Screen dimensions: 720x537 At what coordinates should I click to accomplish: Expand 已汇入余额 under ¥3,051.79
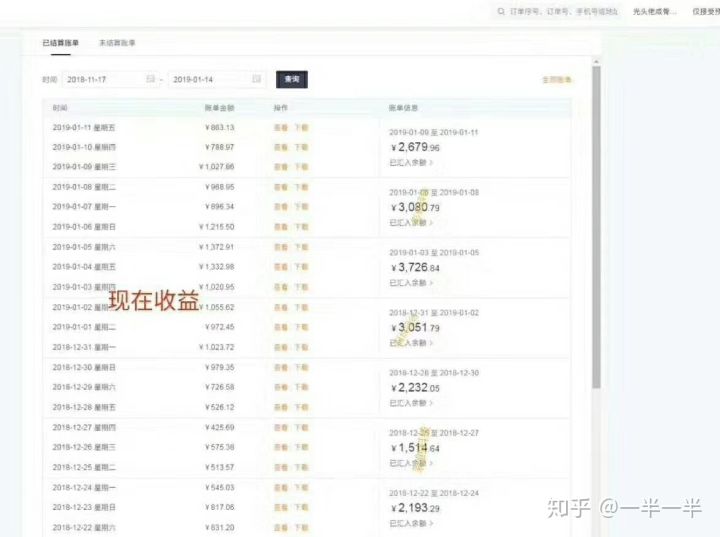(x=411, y=343)
